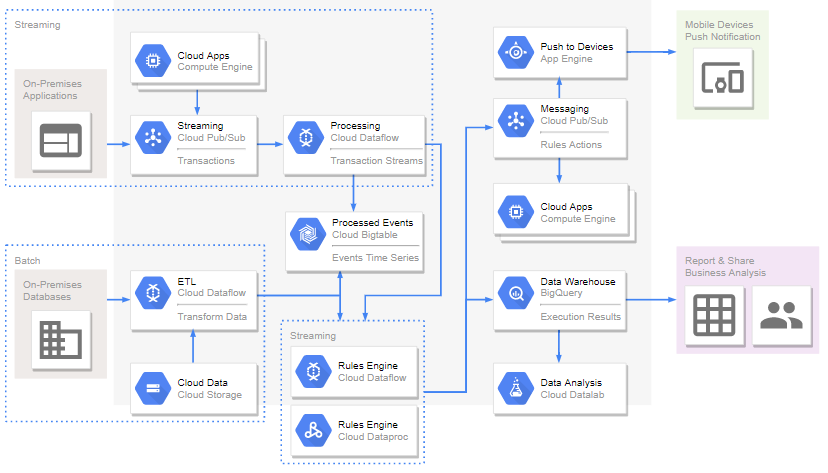Select the 'Cloud Bigtable' subtitle
The width and height of the screenshot is (828, 473).
[365, 234]
